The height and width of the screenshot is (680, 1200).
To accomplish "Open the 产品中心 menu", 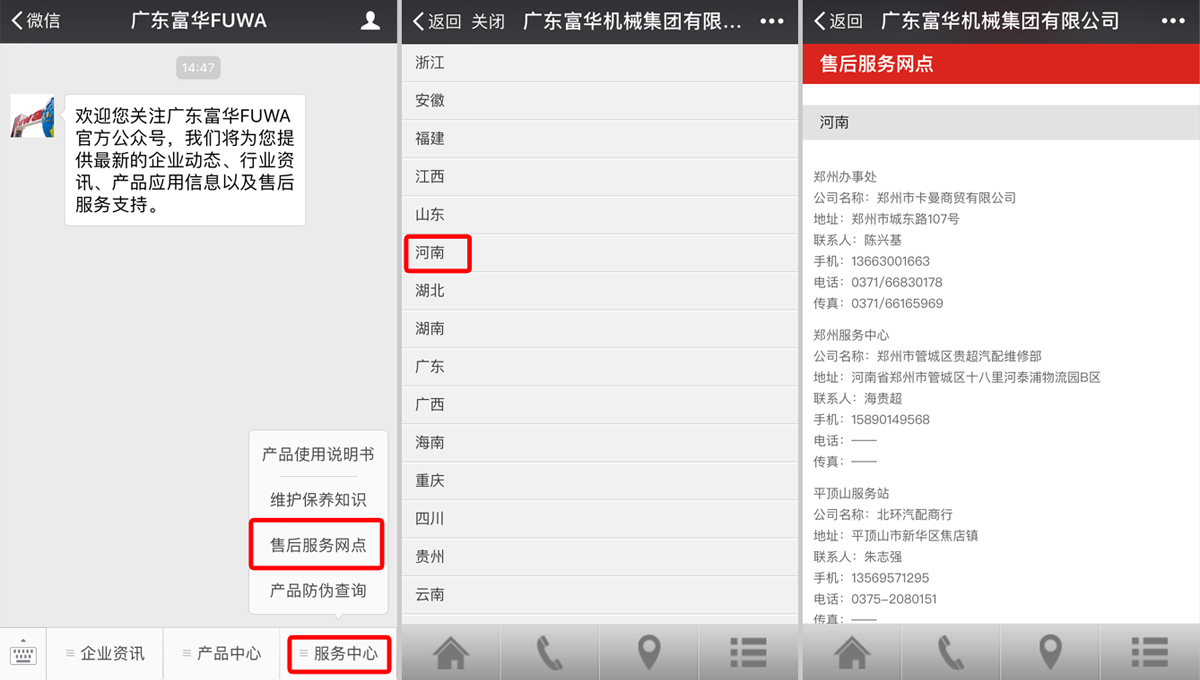I will pyautogui.click(x=222, y=654).
